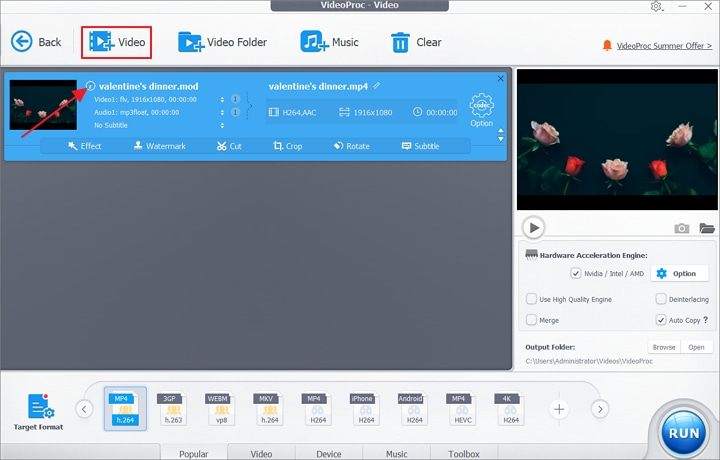The height and width of the screenshot is (460, 720).
Task: Select Android H264 format preset
Action: (x=414, y=409)
